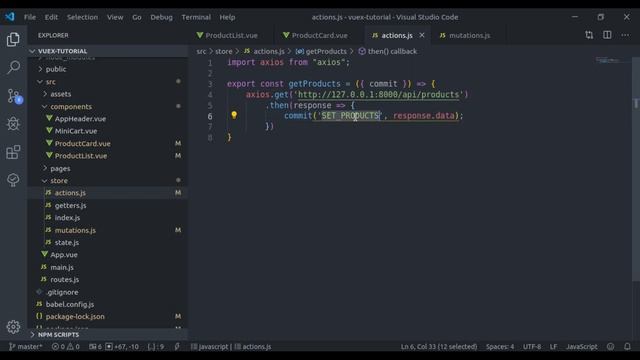This screenshot has height=360, width=640.
Task: Change the UTF-8 file encoding
Action: pyautogui.click(x=532, y=347)
